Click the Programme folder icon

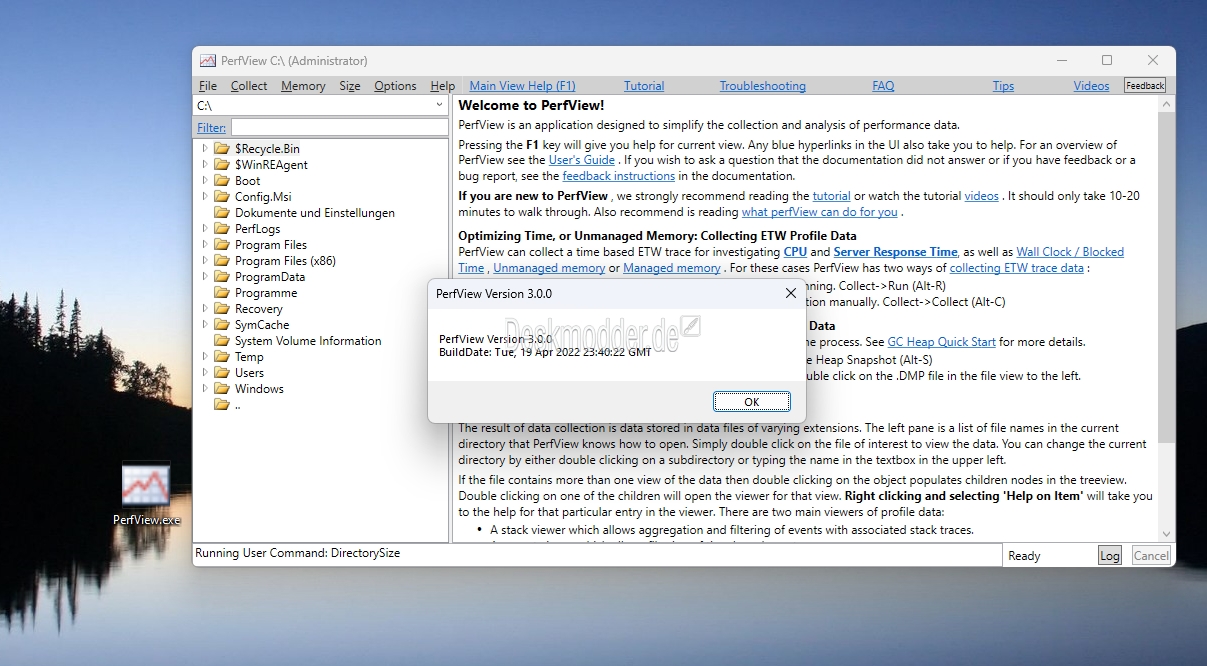coord(222,293)
